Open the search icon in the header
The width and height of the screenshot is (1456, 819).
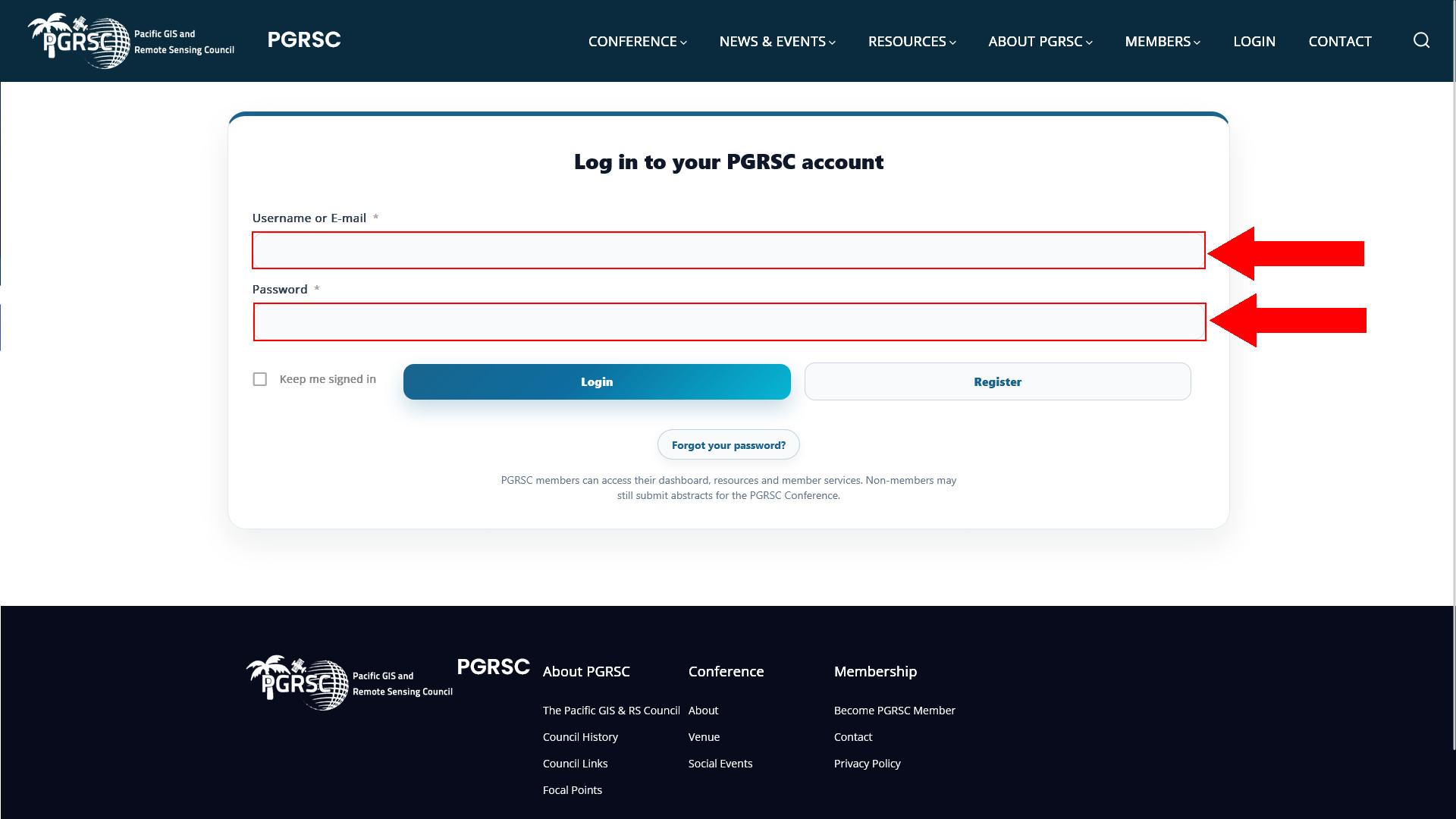pyautogui.click(x=1421, y=40)
